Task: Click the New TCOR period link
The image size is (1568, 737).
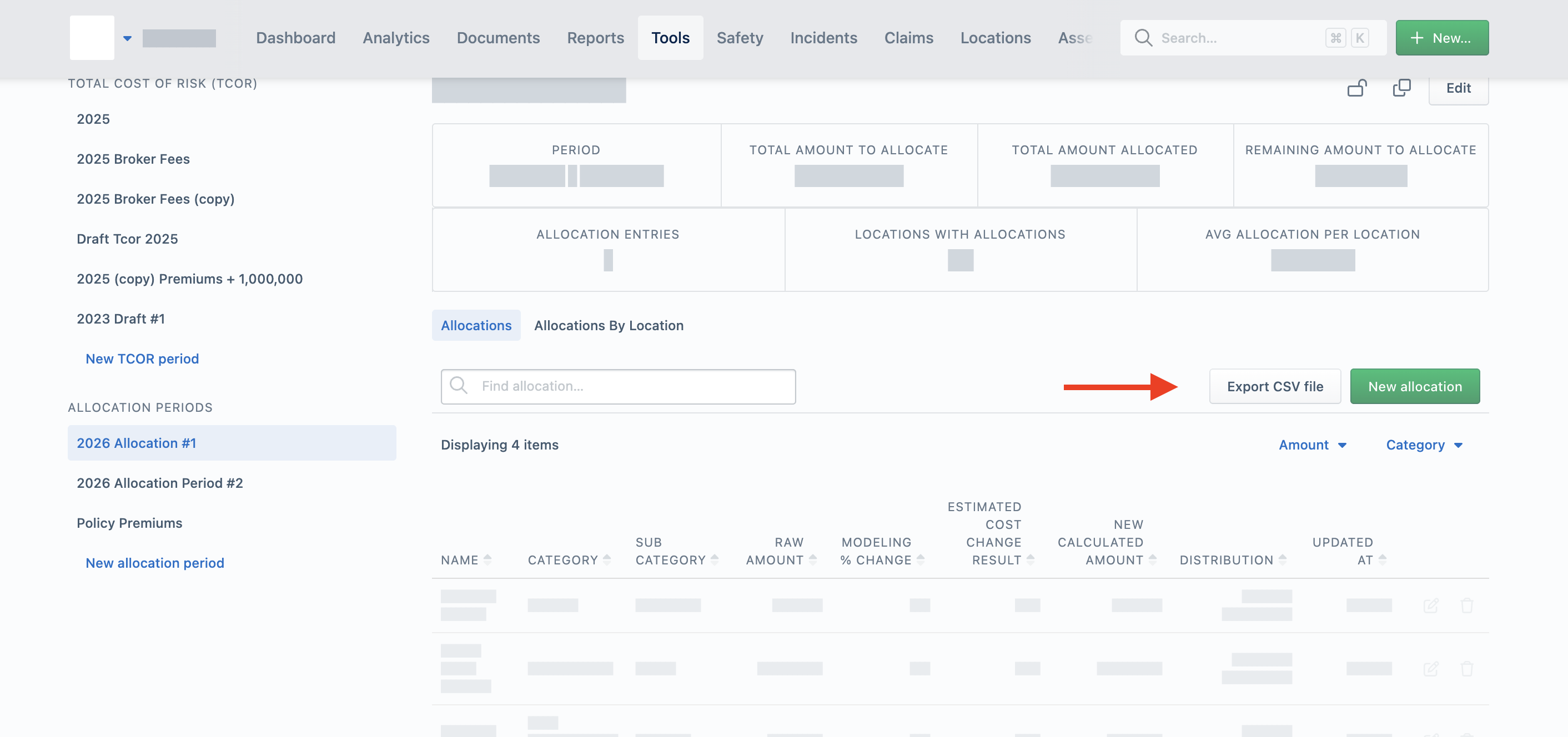Action: coord(142,359)
